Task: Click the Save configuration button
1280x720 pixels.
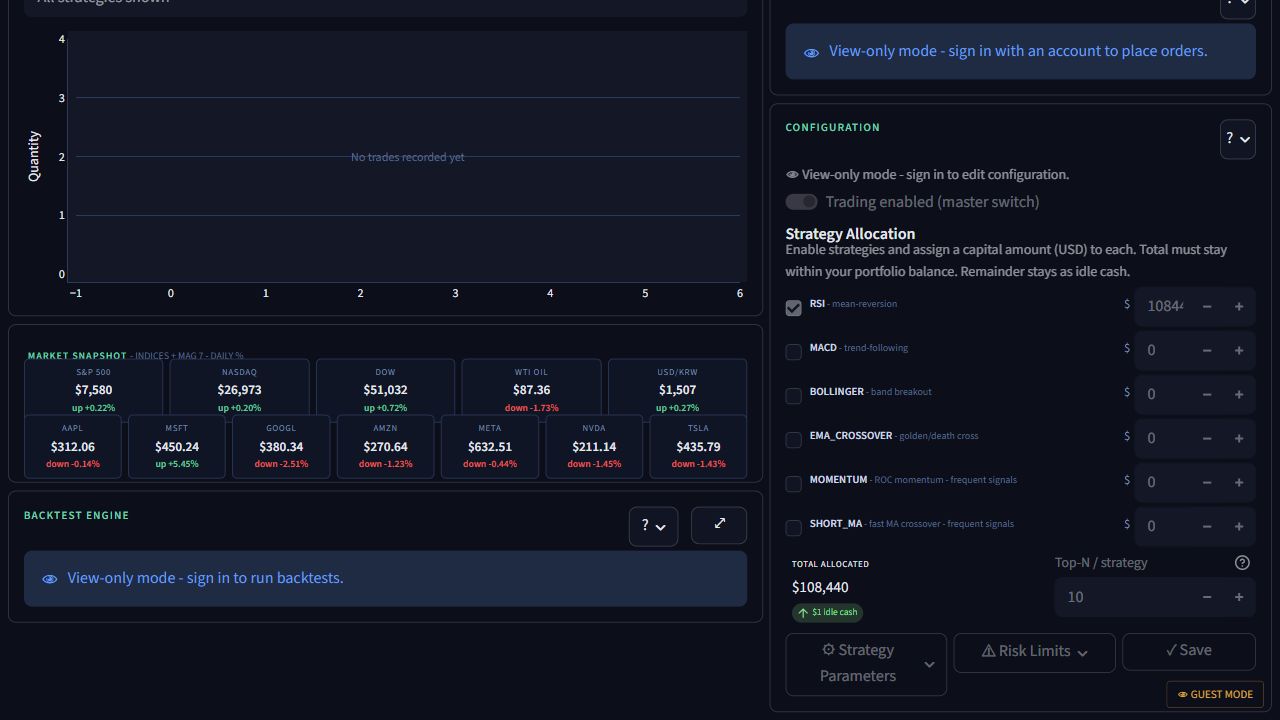Action: [1189, 651]
